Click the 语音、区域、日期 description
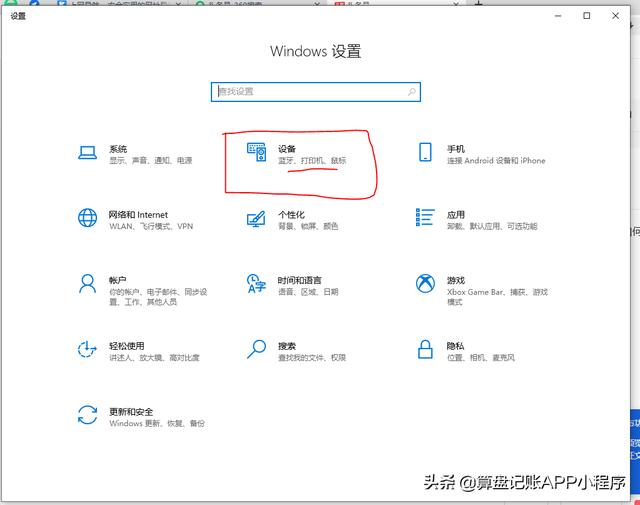The width and height of the screenshot is (640, 505). (x=308, y=292)
